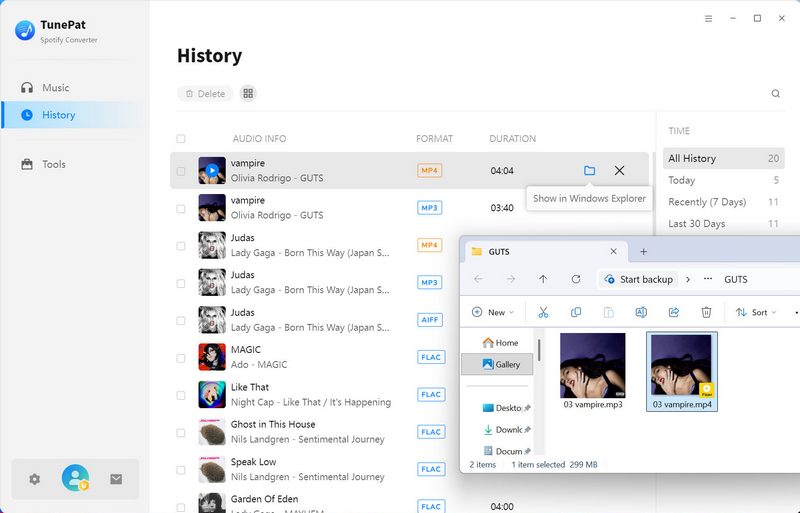Check the box for vampire MP3 row
This screenshot has width=800, height=513.
181,208
